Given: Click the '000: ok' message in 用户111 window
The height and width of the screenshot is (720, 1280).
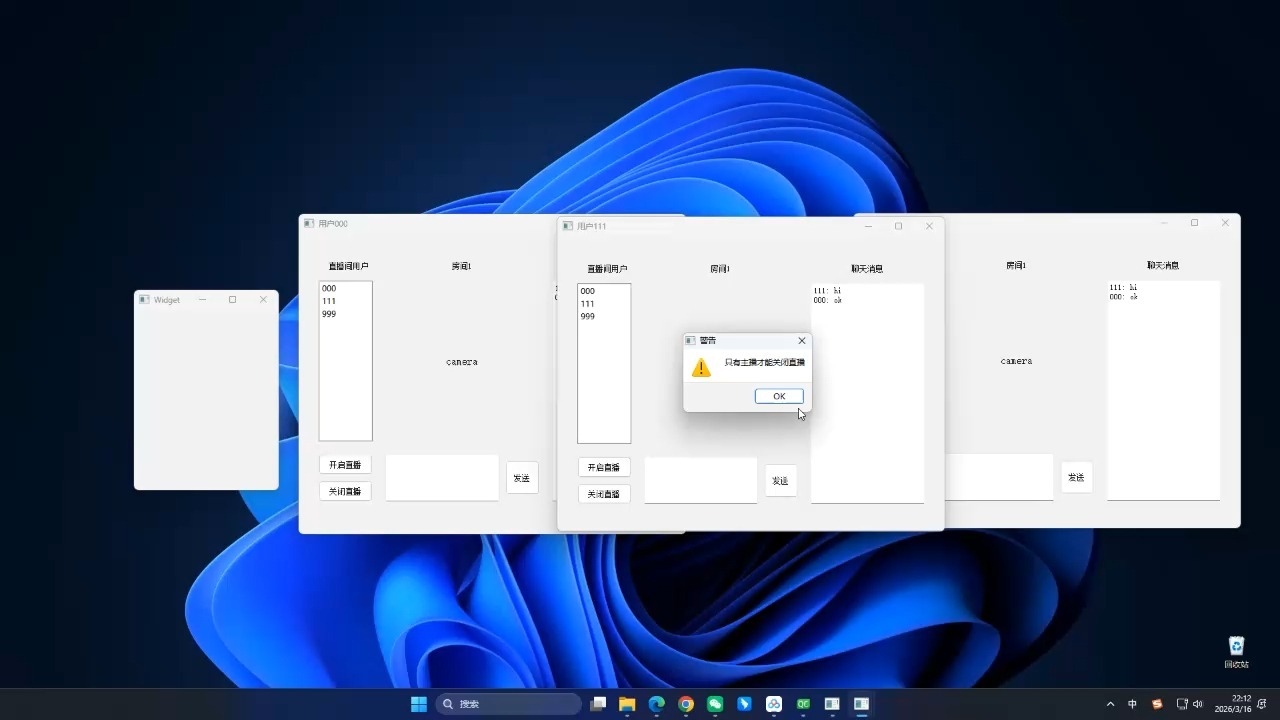Looking at the screenshot, I should pos(828,300).
